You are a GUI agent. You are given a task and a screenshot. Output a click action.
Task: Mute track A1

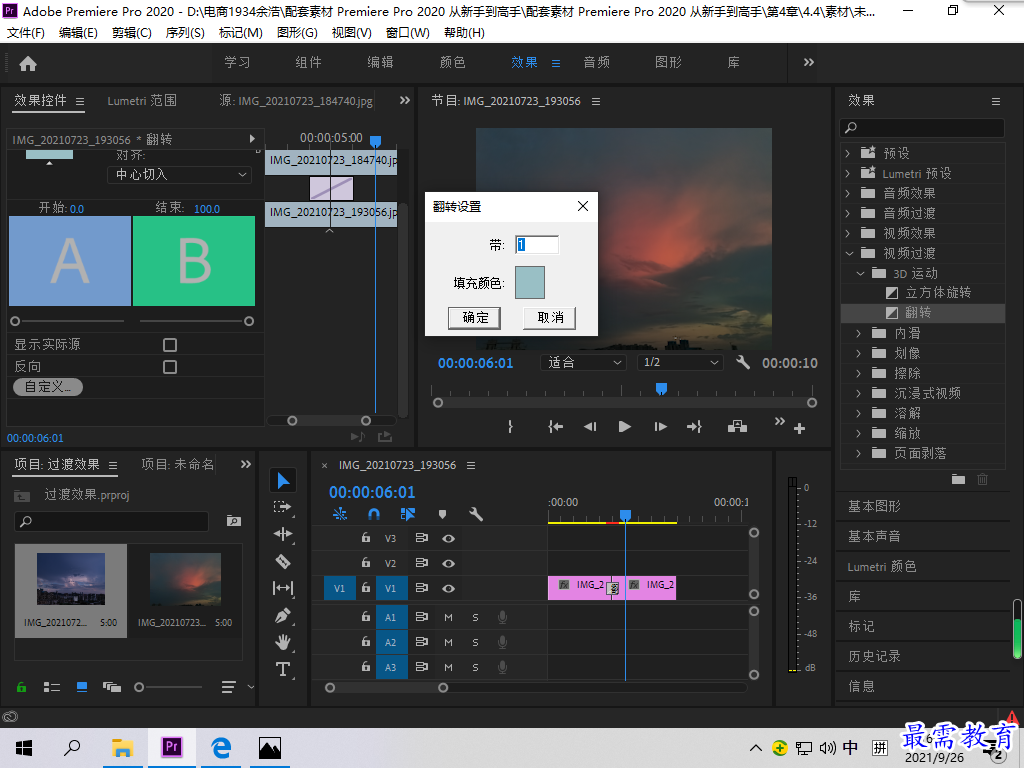coord(448,617)
